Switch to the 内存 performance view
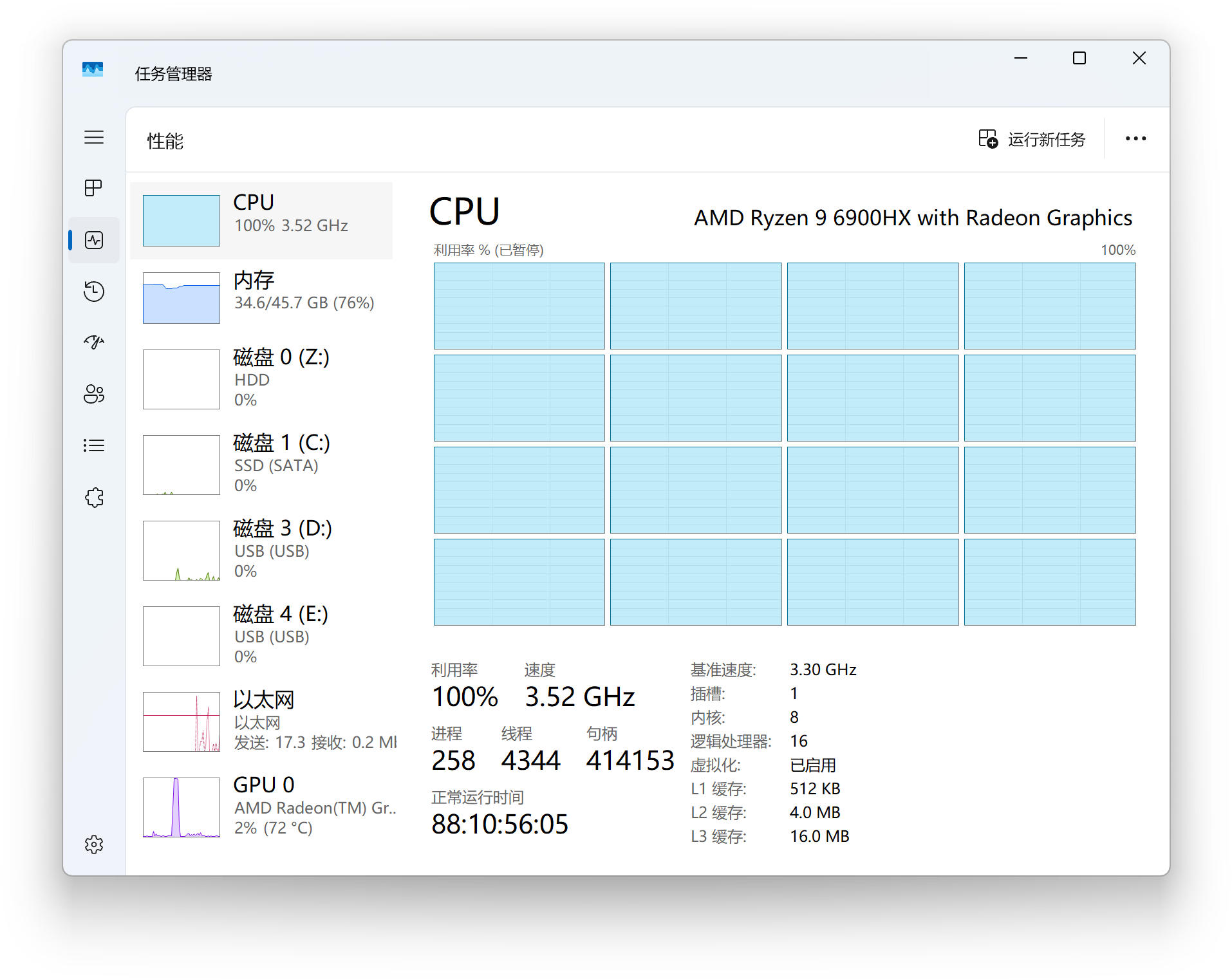 click(261, 297)
